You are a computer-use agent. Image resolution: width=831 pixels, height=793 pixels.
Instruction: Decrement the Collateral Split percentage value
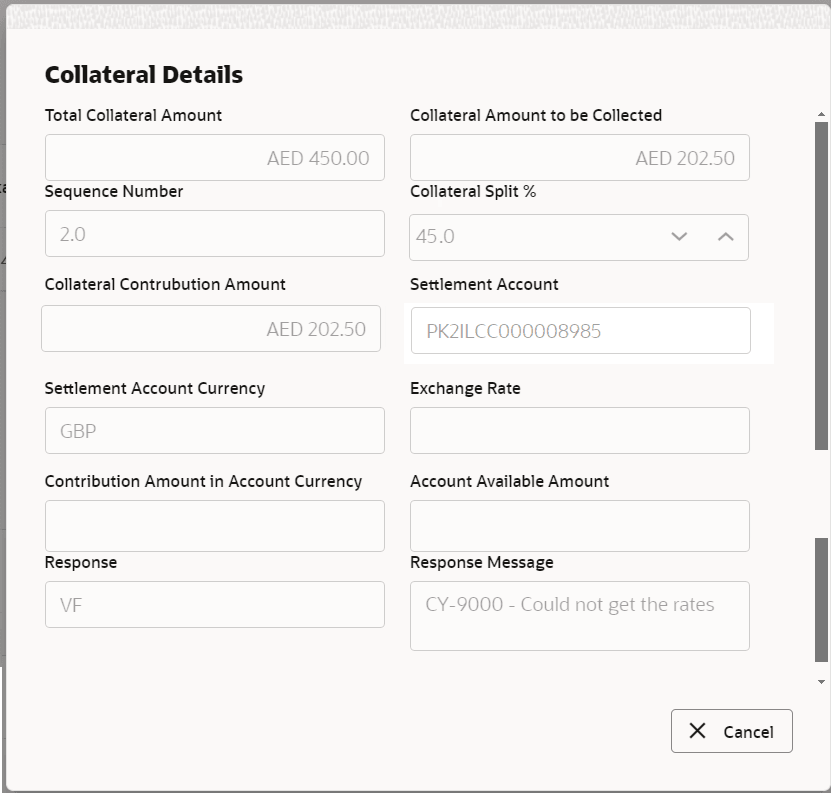pos(680,237)
